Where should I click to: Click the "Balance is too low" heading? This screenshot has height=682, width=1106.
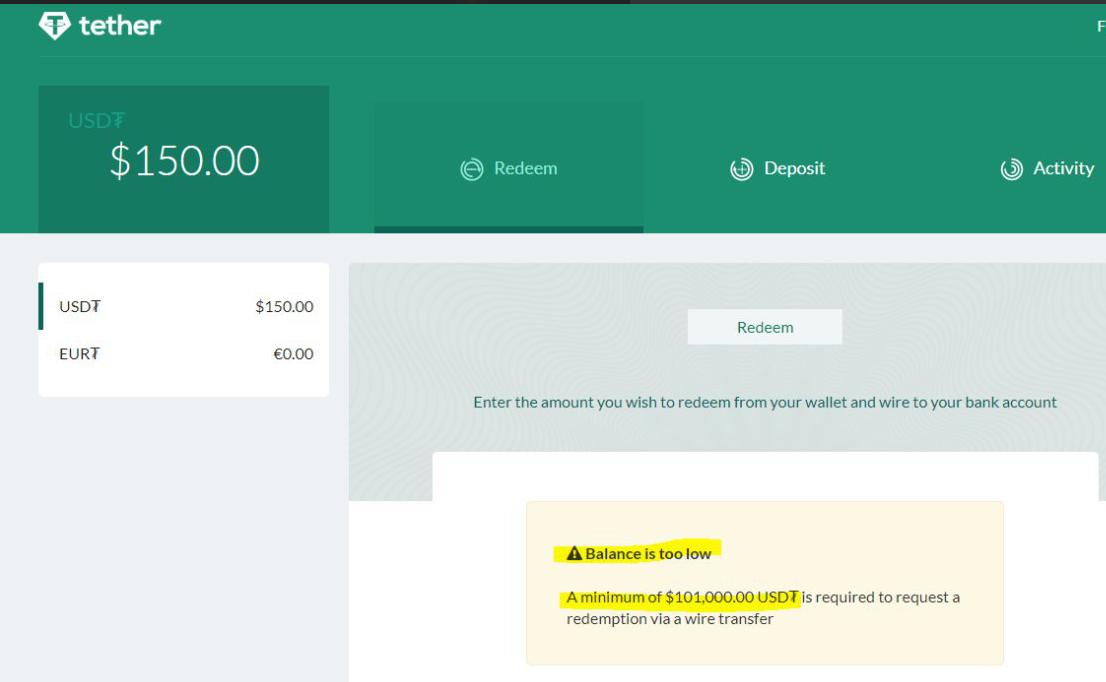(x=648, y=554)
